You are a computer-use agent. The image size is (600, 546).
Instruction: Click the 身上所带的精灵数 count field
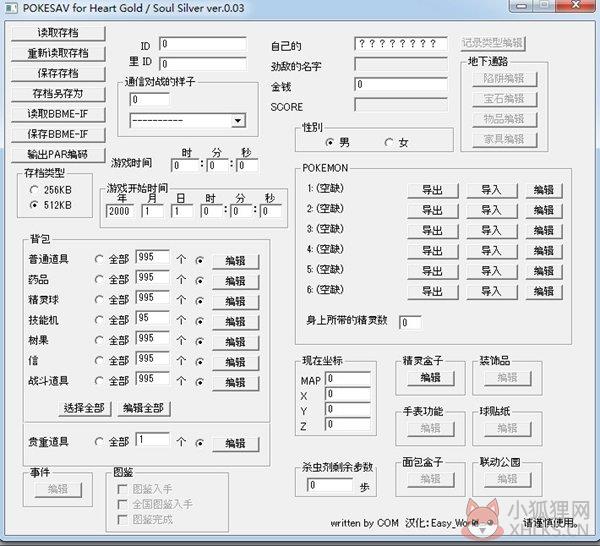pyautogui.click(x=410, y=323)
